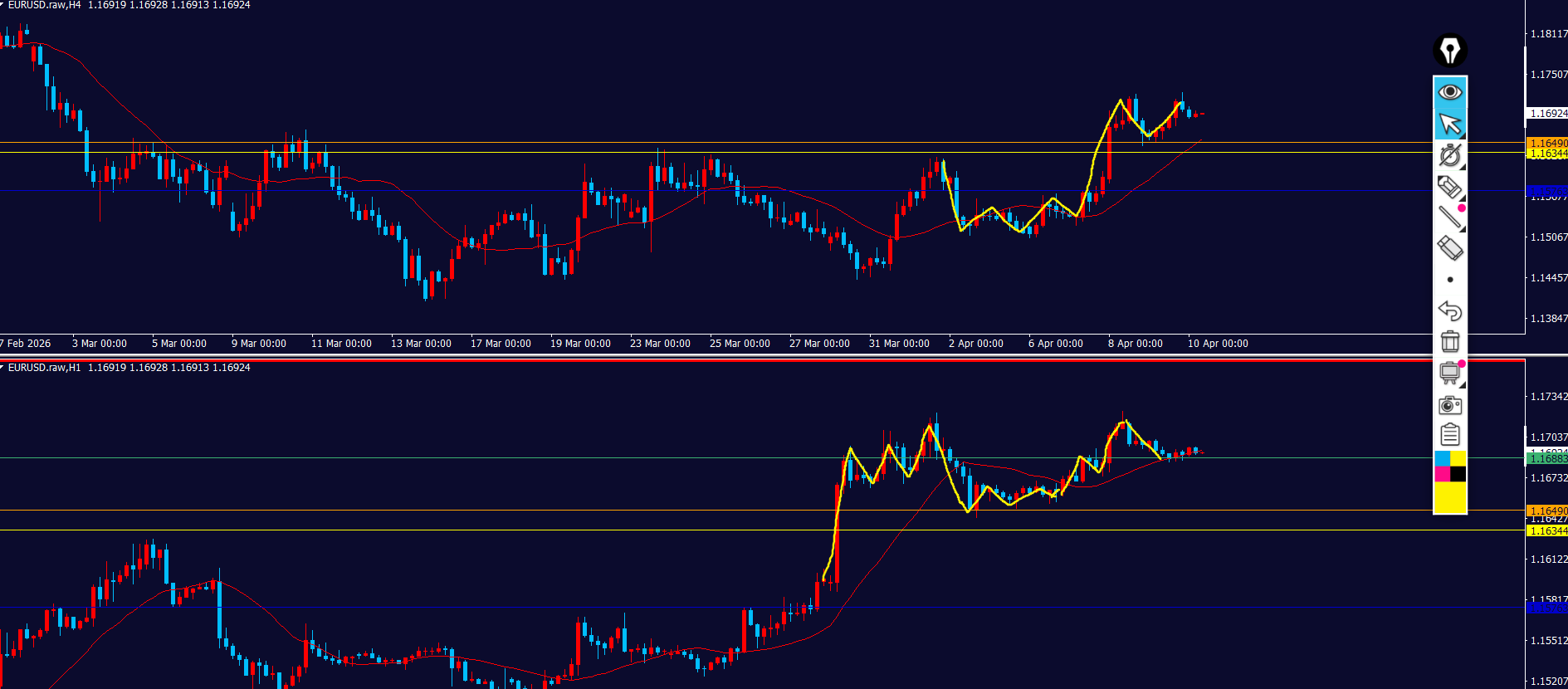Select the cursor arrow tool
This screenshot has width=1568, height=689.
click(x=1450, y=124)
